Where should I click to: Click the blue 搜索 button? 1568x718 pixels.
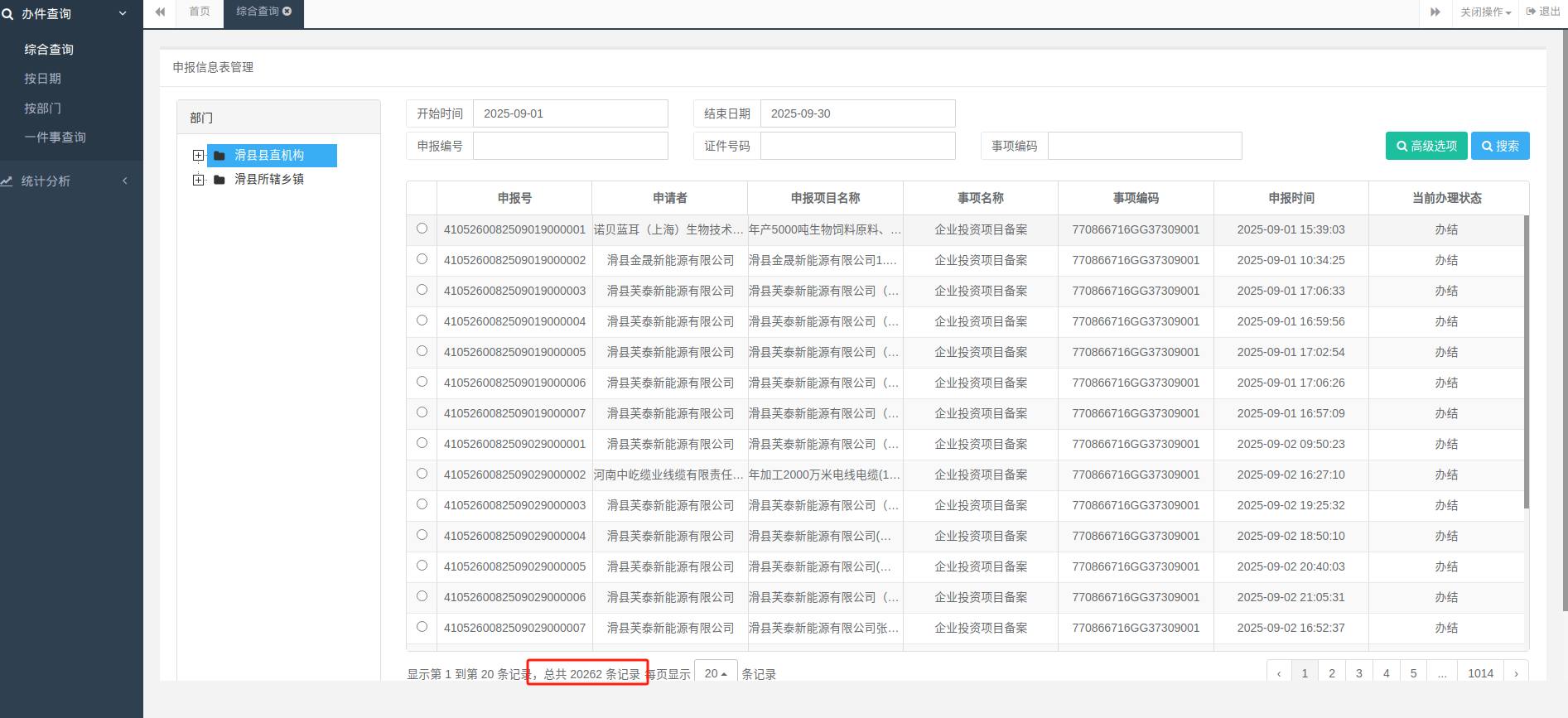click(x=1499, y=146)
